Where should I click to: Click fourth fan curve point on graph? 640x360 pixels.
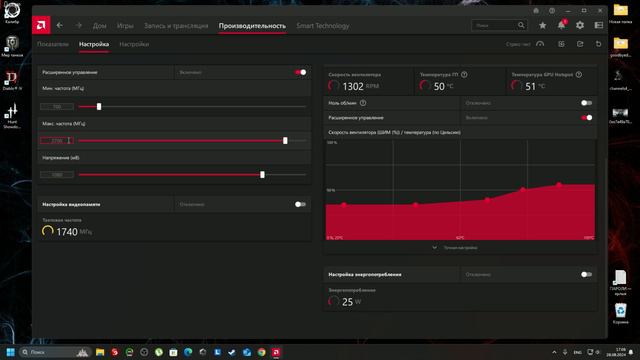pyautogui.click(x=523, y=189)
